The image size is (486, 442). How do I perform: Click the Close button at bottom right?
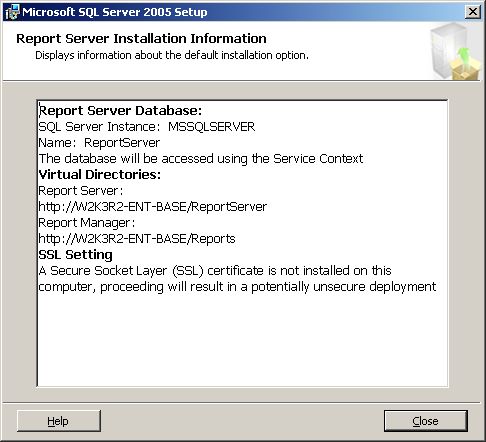[426, 421]
